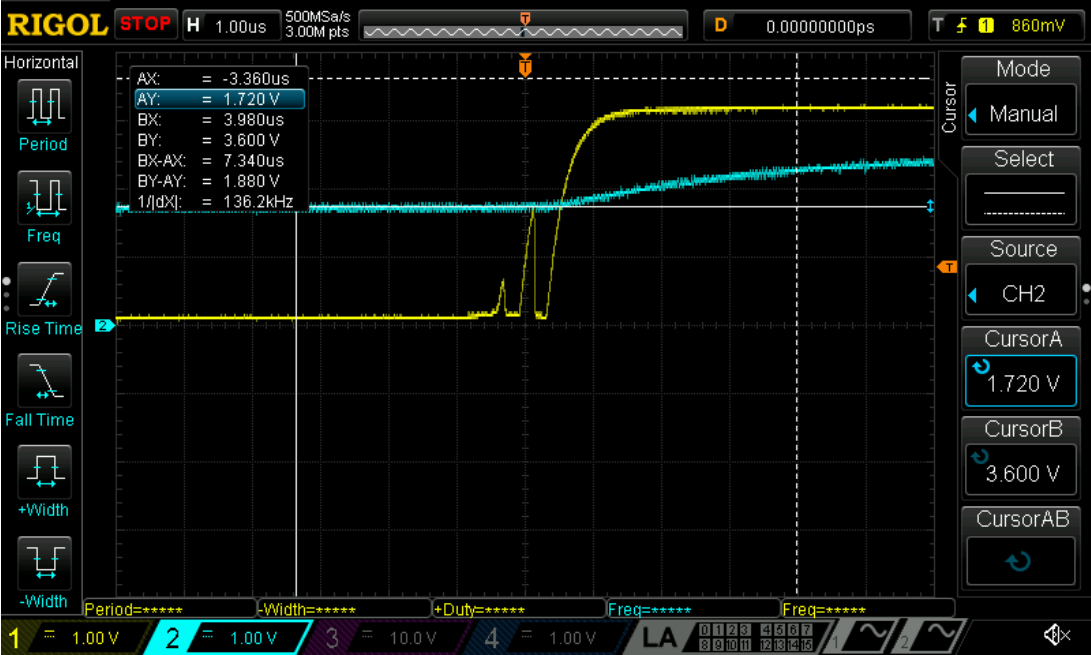The image size is (1091, 655).
Task: Collapse the Cursor side menu tab
Action: pos(948,108)
